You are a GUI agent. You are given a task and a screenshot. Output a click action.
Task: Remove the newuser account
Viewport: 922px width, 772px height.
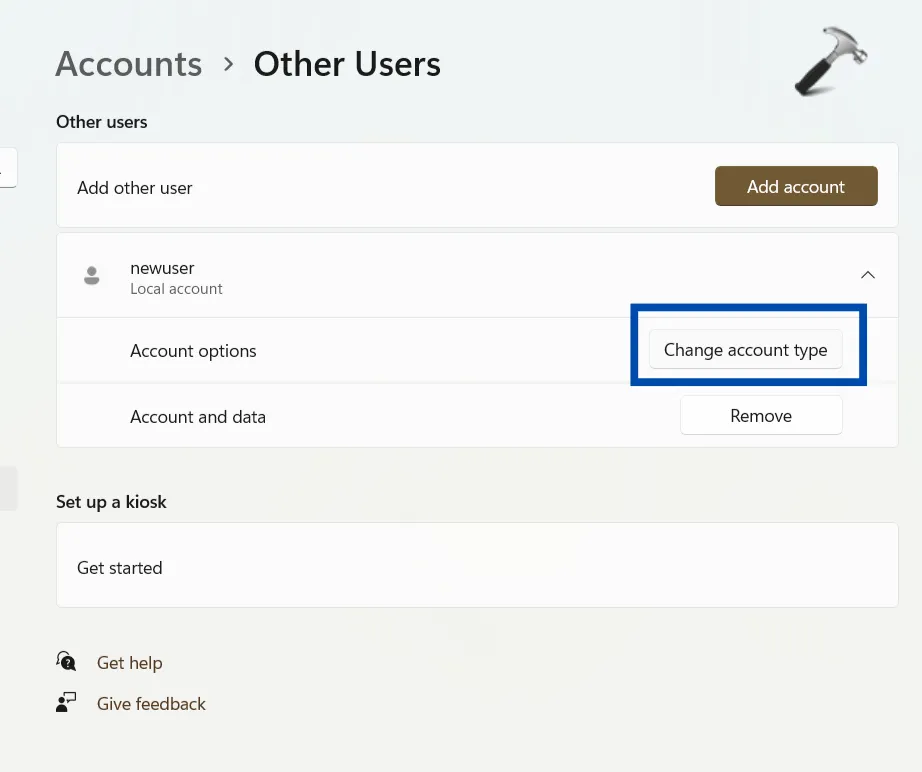[x=761, y=416]
